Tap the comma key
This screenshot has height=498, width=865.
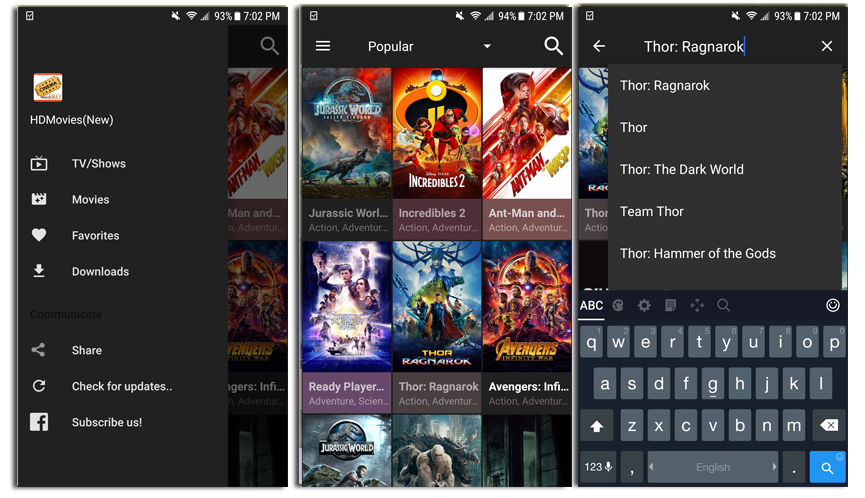pos(632,467)
